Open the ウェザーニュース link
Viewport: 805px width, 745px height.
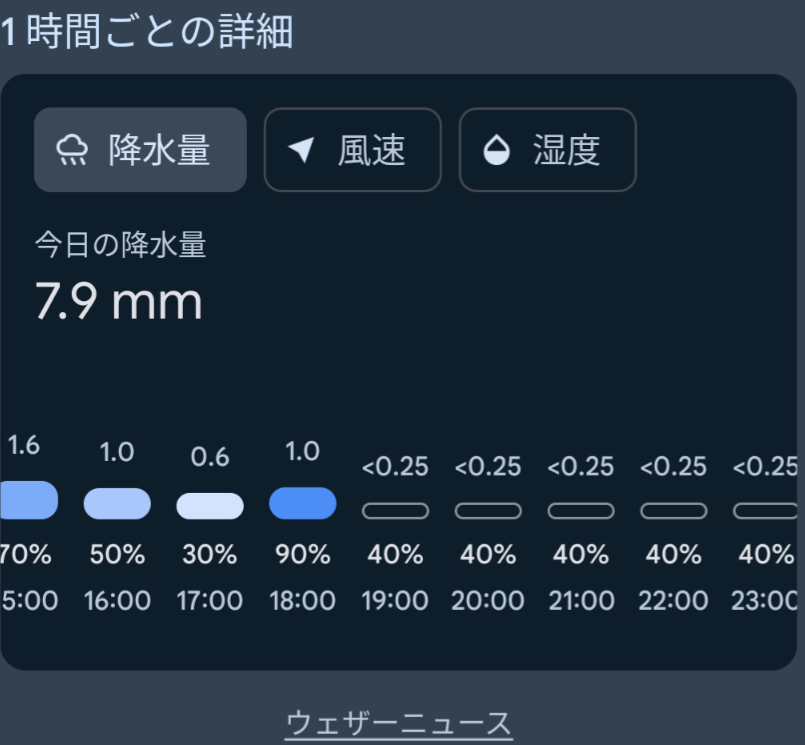point(398,723)
